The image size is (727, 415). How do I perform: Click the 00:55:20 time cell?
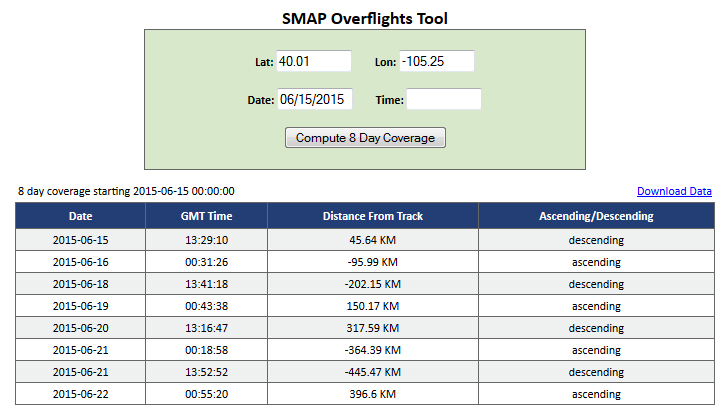(x=206, y=394)
